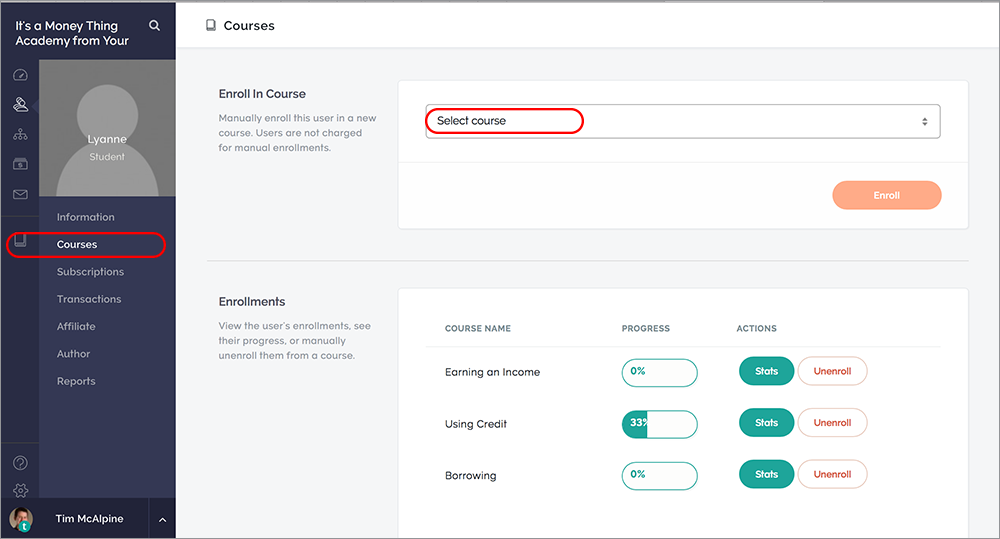Unenroll from the Borrowing course
1000x539 pixels.
(832, 475)
